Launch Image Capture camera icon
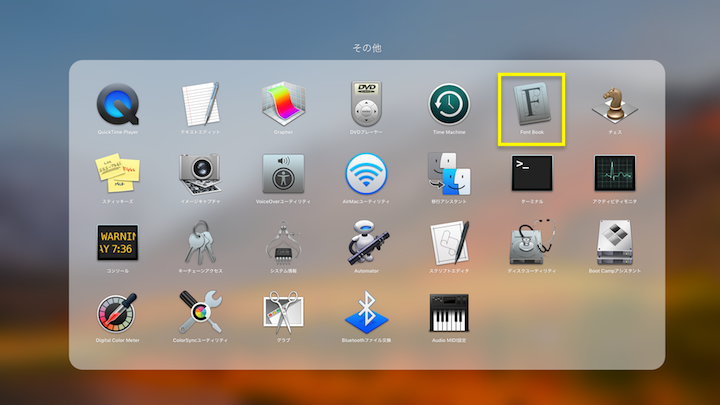This screenshot has height=405, width=720. click(201, 174)
